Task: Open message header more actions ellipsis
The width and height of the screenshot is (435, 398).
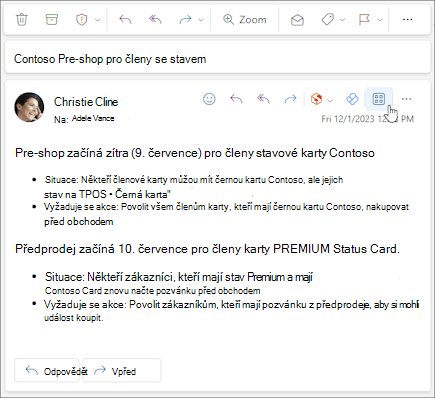Action: click(406, 99)
